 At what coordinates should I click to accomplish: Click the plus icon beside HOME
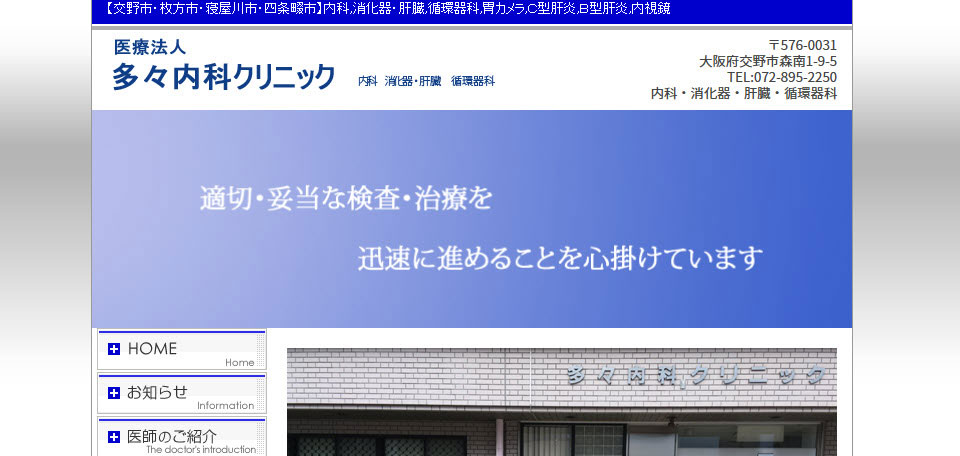114,349
